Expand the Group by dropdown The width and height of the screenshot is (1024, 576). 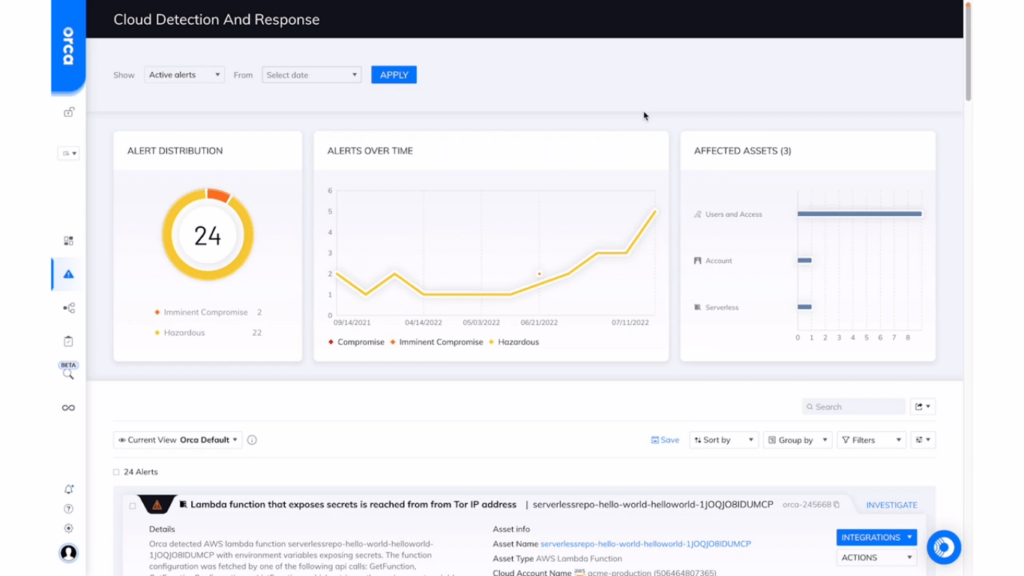[797, 439]
